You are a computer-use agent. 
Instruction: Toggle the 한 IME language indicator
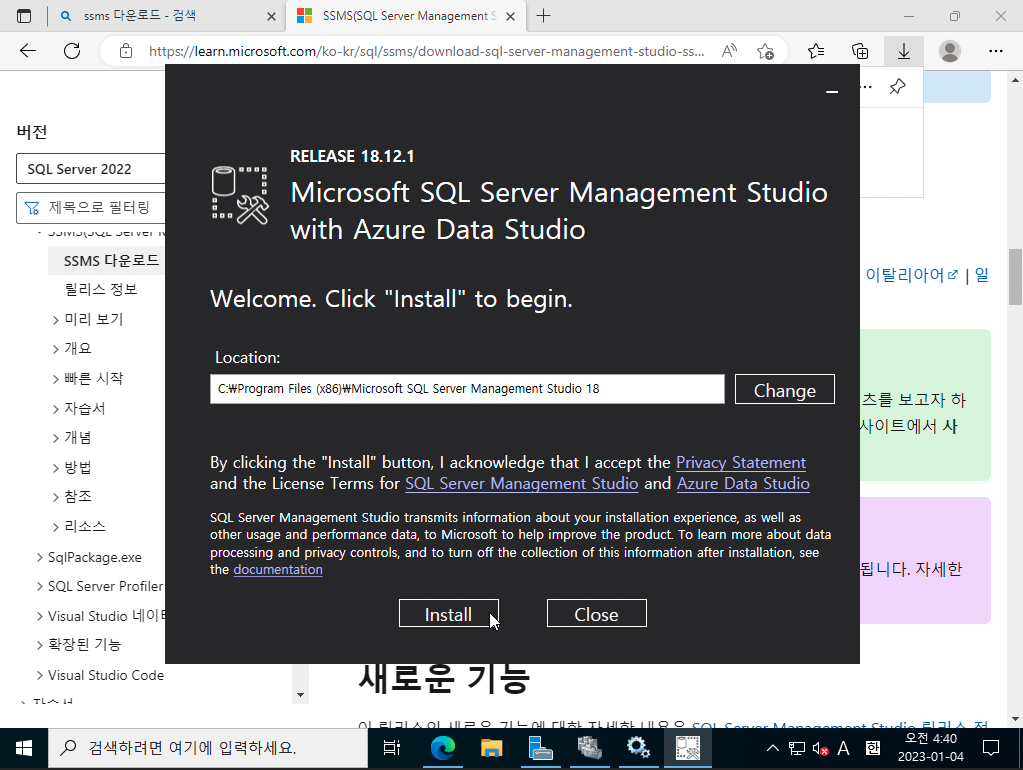[873, 748]
